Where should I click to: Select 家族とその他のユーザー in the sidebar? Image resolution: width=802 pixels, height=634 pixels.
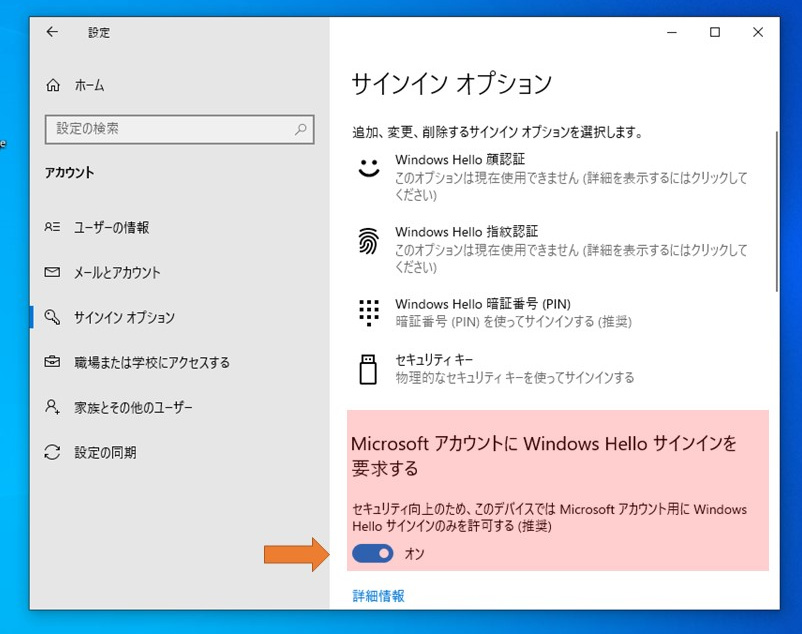(133, 407)
